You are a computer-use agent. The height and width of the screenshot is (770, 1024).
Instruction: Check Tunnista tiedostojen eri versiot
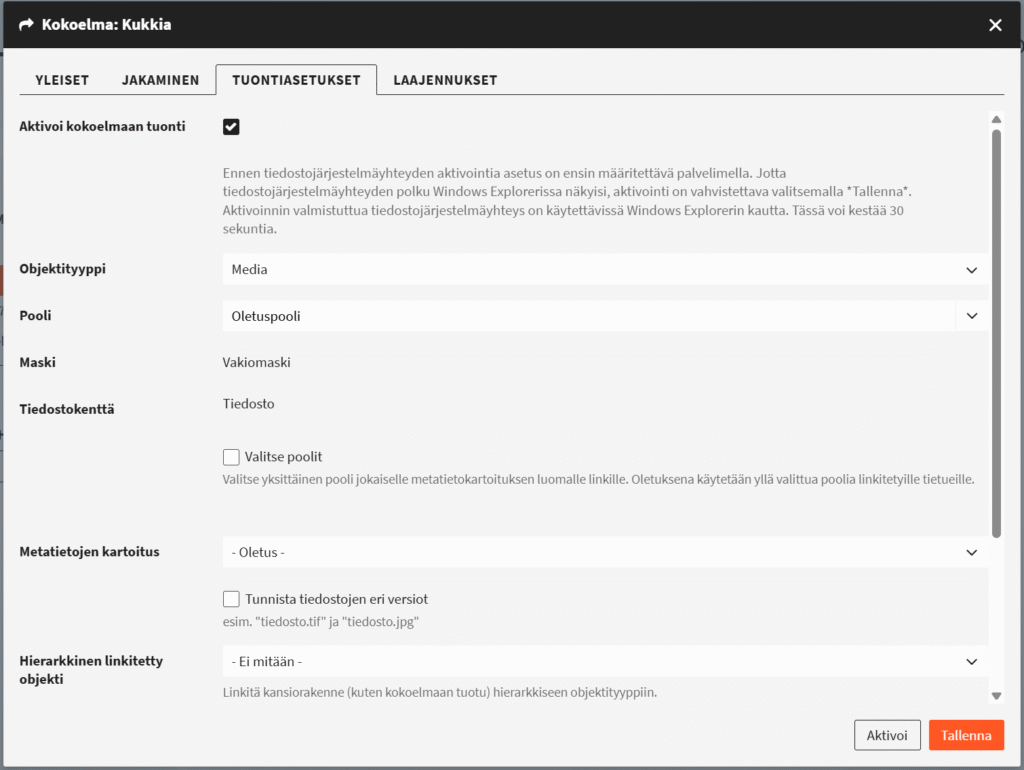231,599
